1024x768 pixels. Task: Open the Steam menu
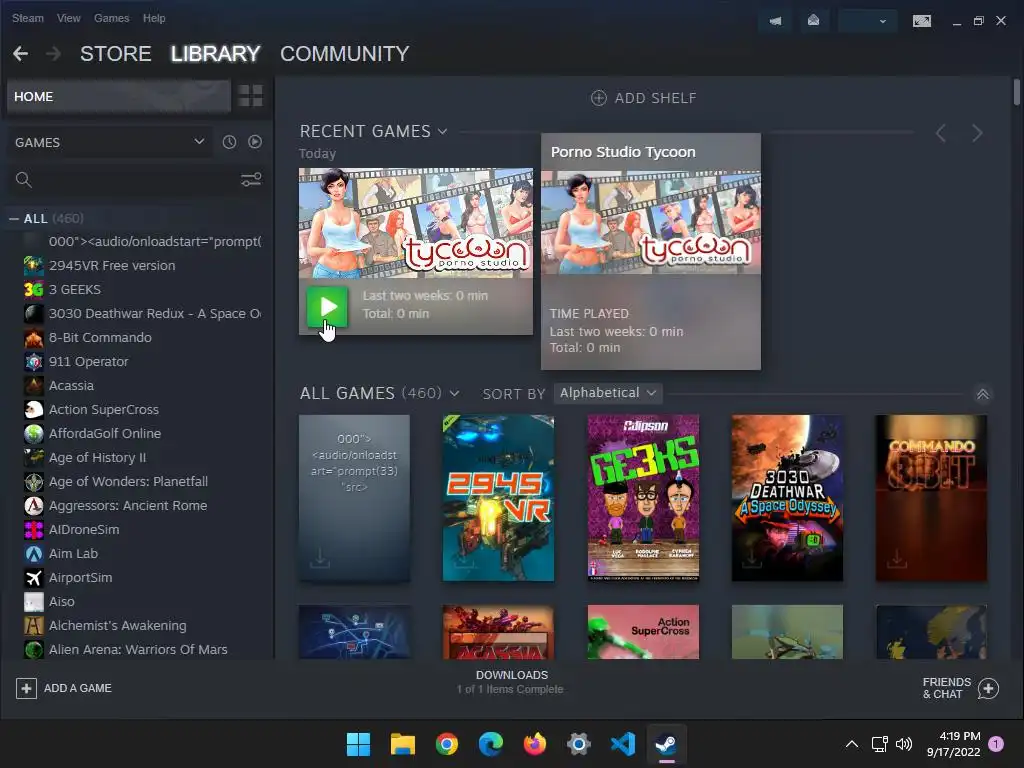click(x=27, y=18)
